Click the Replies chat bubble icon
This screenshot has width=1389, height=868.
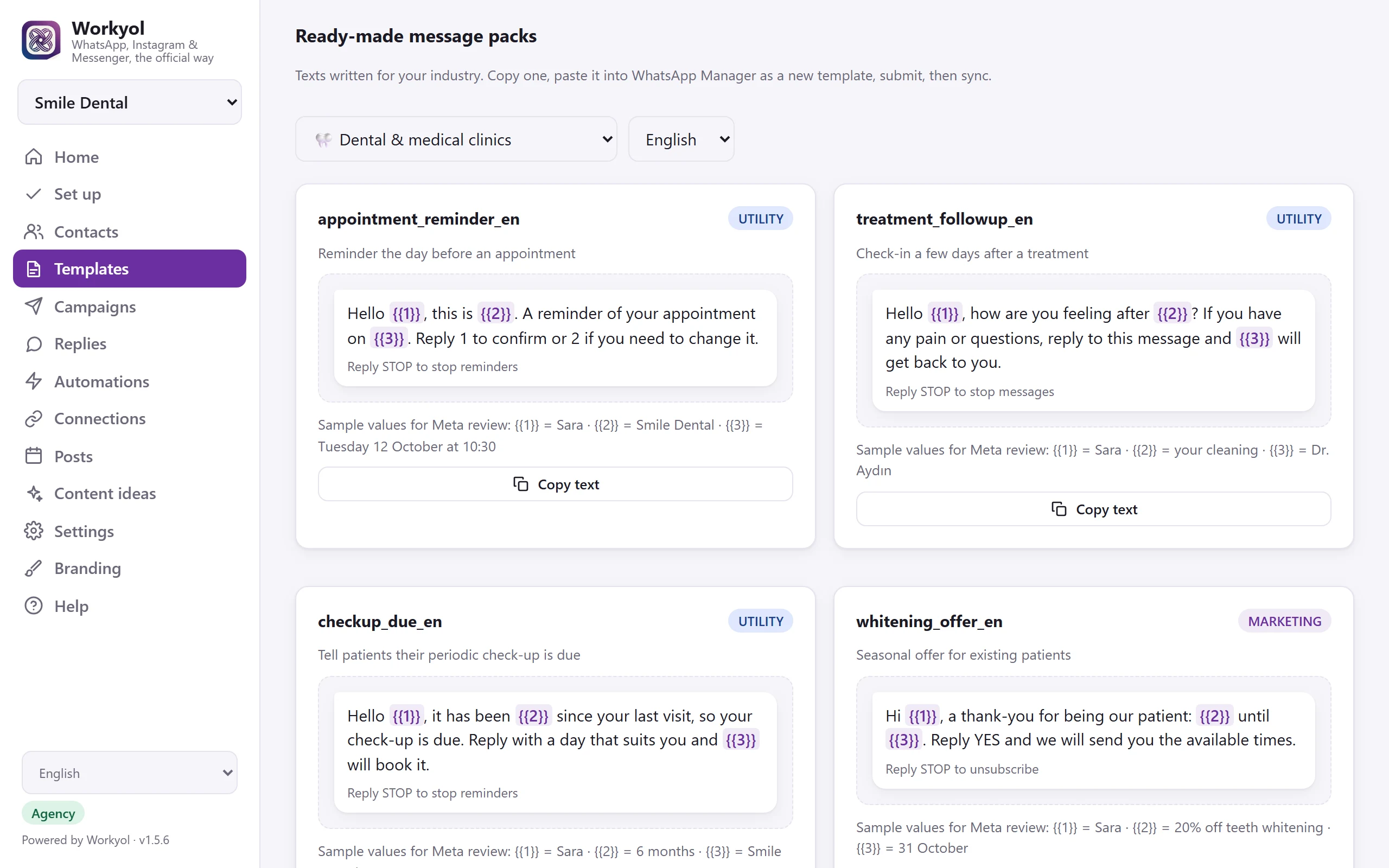(x=34, y=344)
